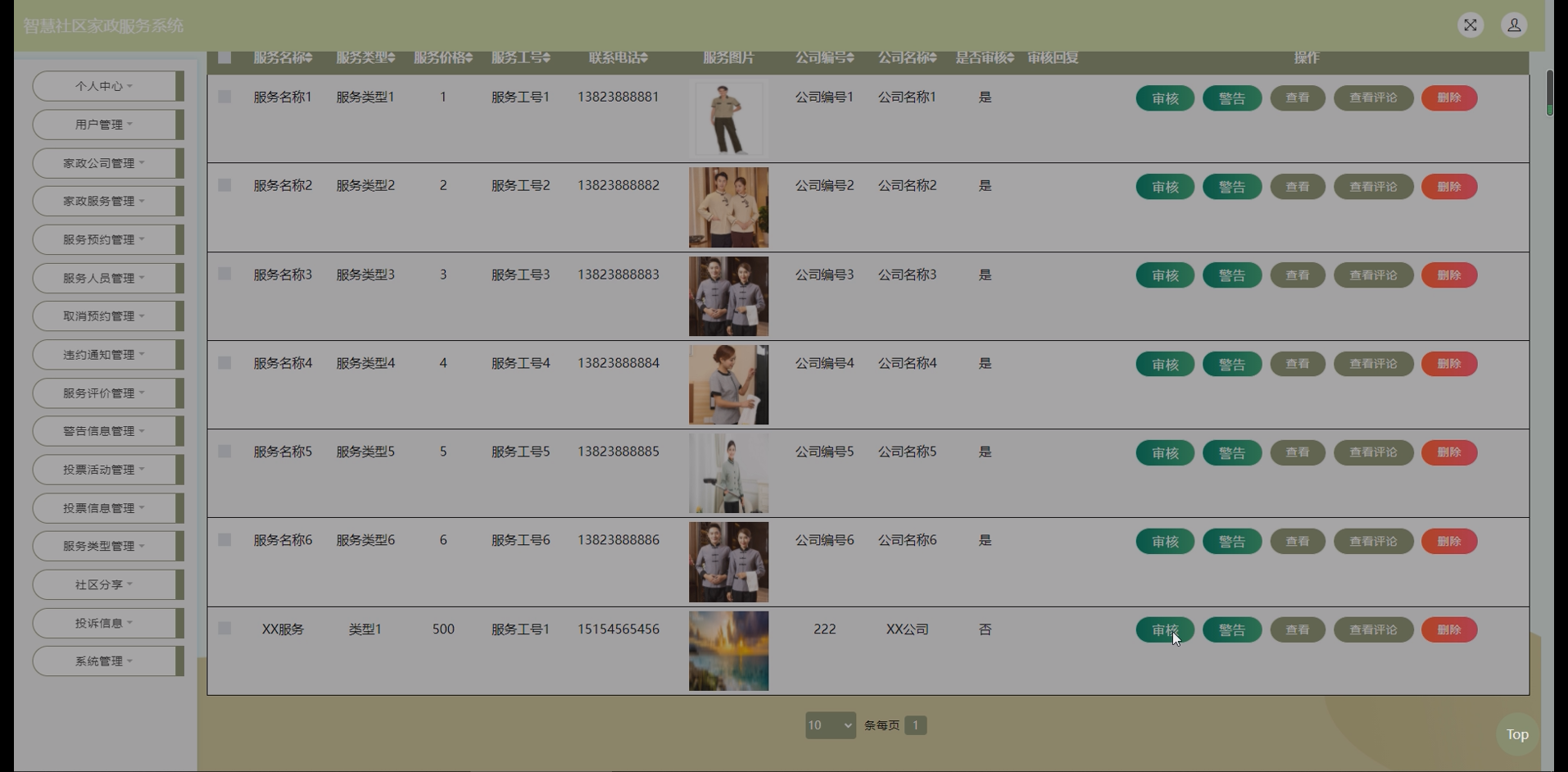Check the select-all header checkbox
The width and height of the screenshot is (1568, 772).
(x=224, y=57)
